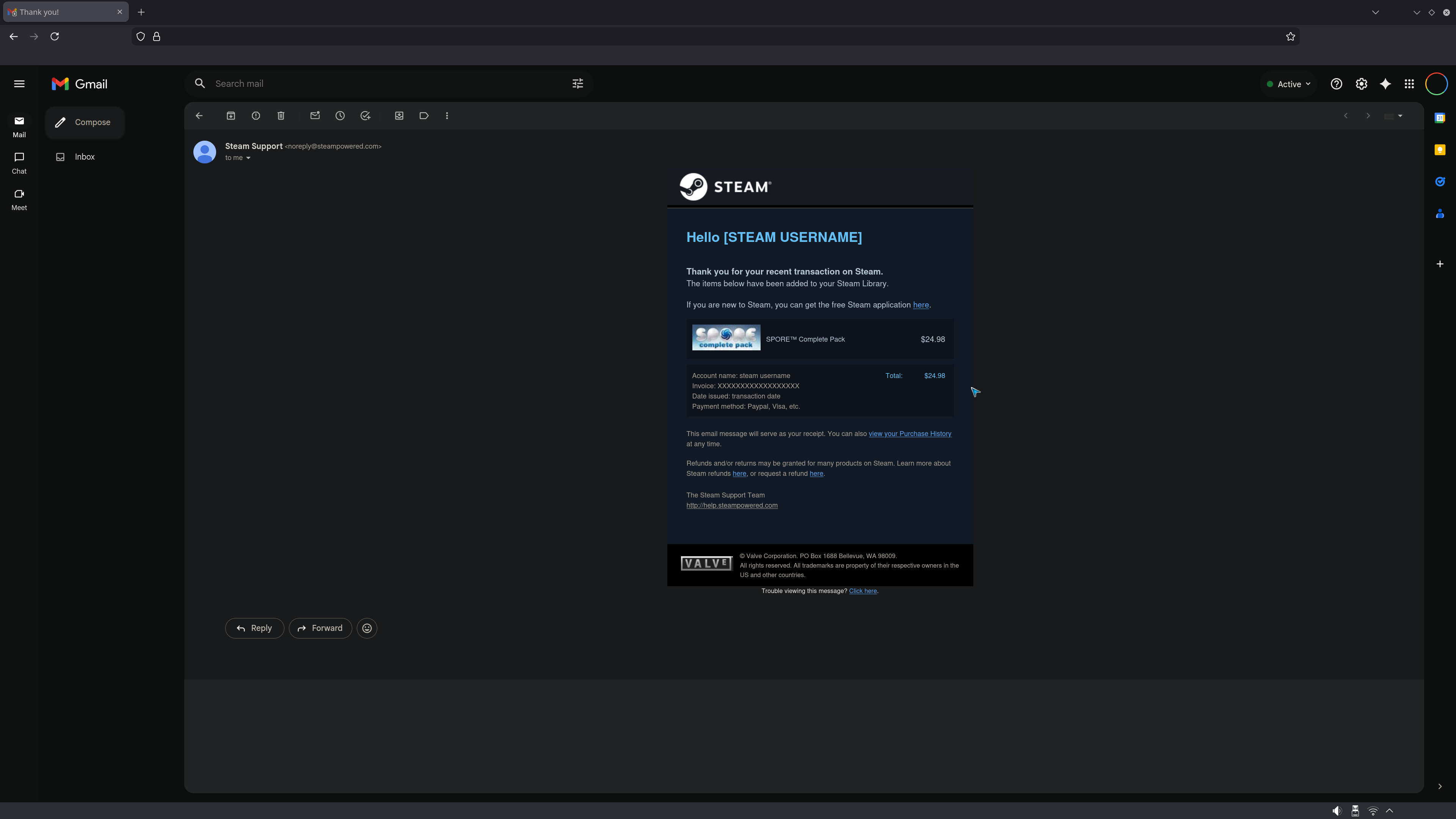The height and width of the screenshot is (819, 1456).
Task: Click the Gmail logo
Action: [80, 84]
